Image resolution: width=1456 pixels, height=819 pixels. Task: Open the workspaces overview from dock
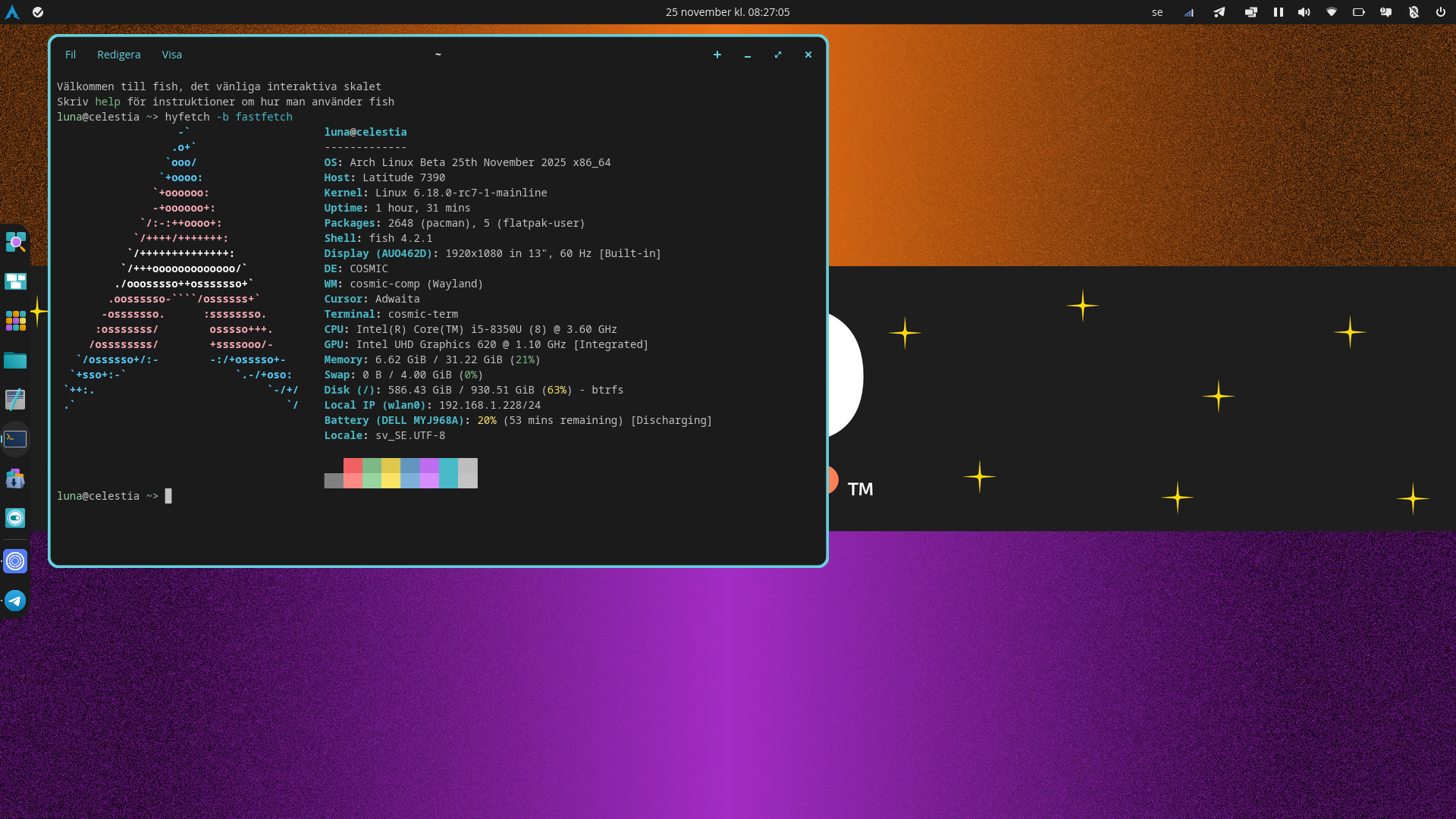coord(15,281)
